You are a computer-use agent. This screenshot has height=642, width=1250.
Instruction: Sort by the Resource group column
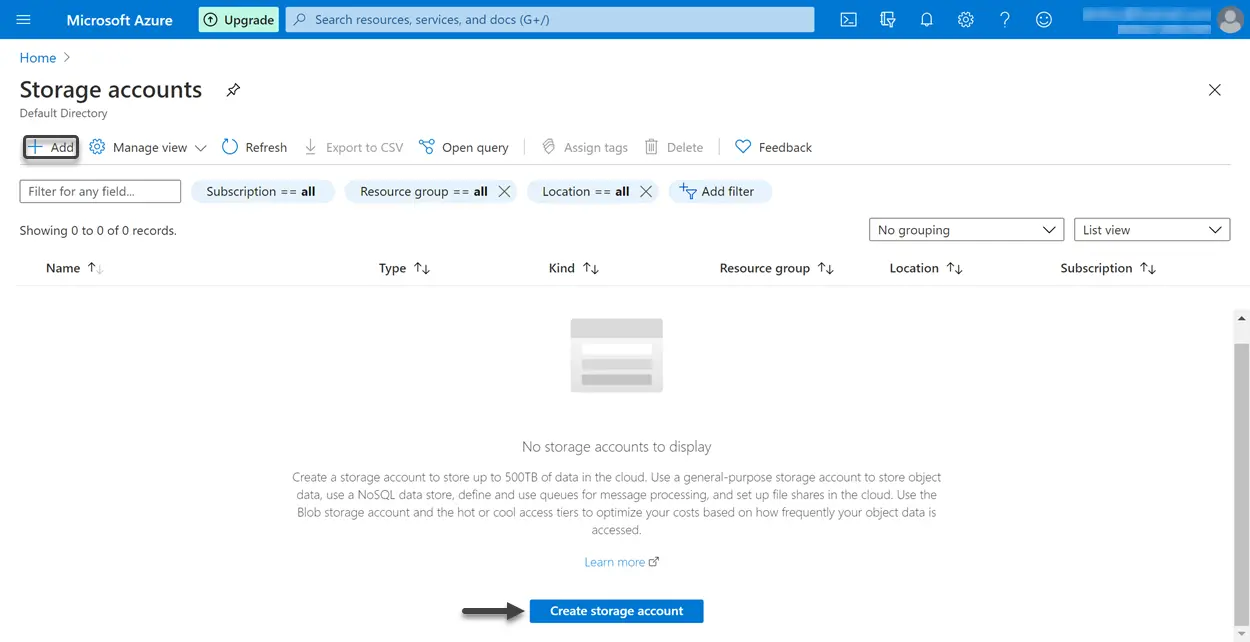(x=777, y=268)
